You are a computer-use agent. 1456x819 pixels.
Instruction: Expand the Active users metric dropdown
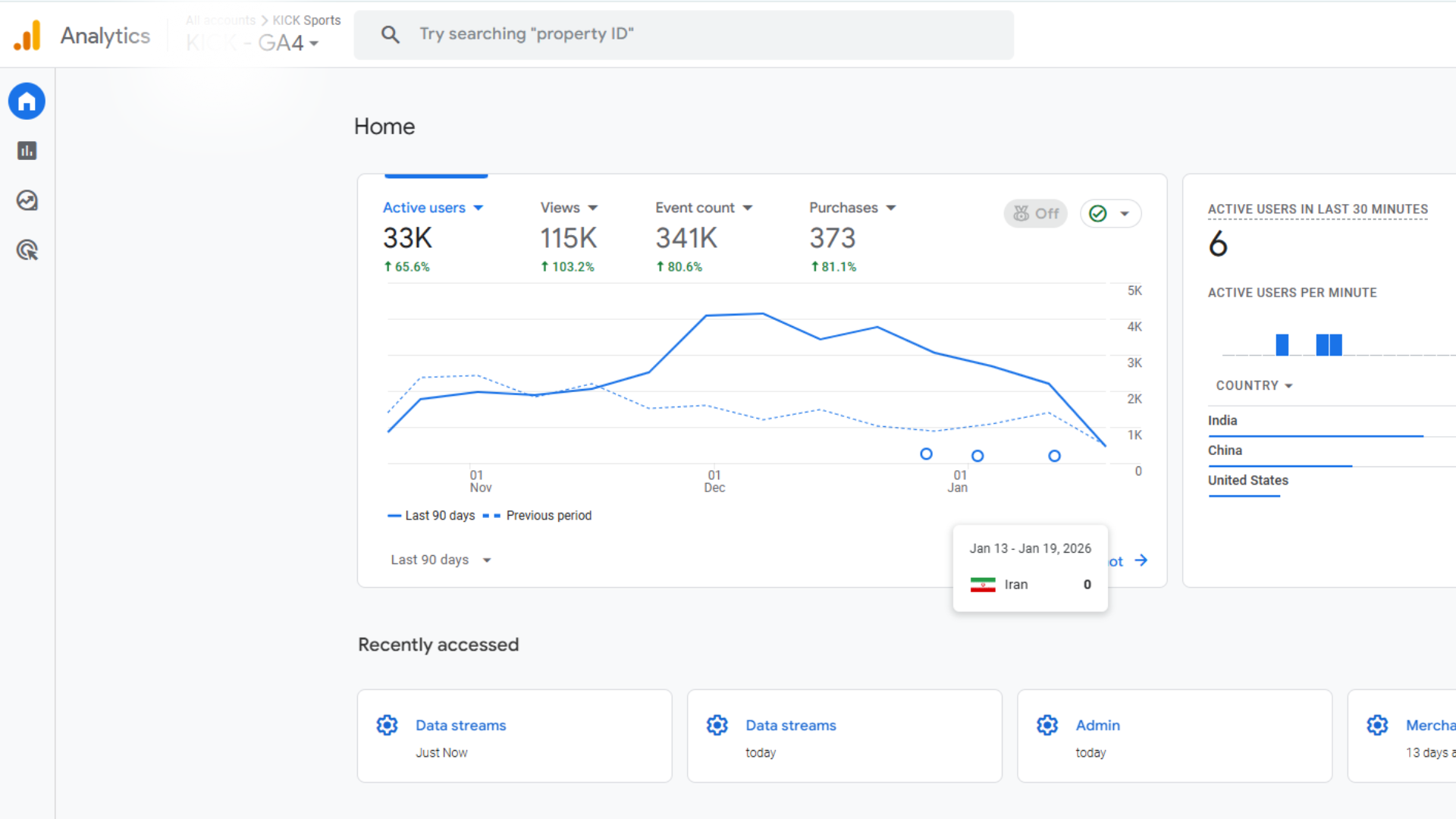point(479,208)
